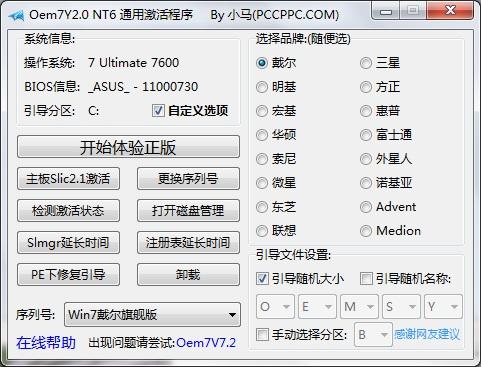Click the 引导分区 C: value
This screenshot has height=367, width=481.
94,111
